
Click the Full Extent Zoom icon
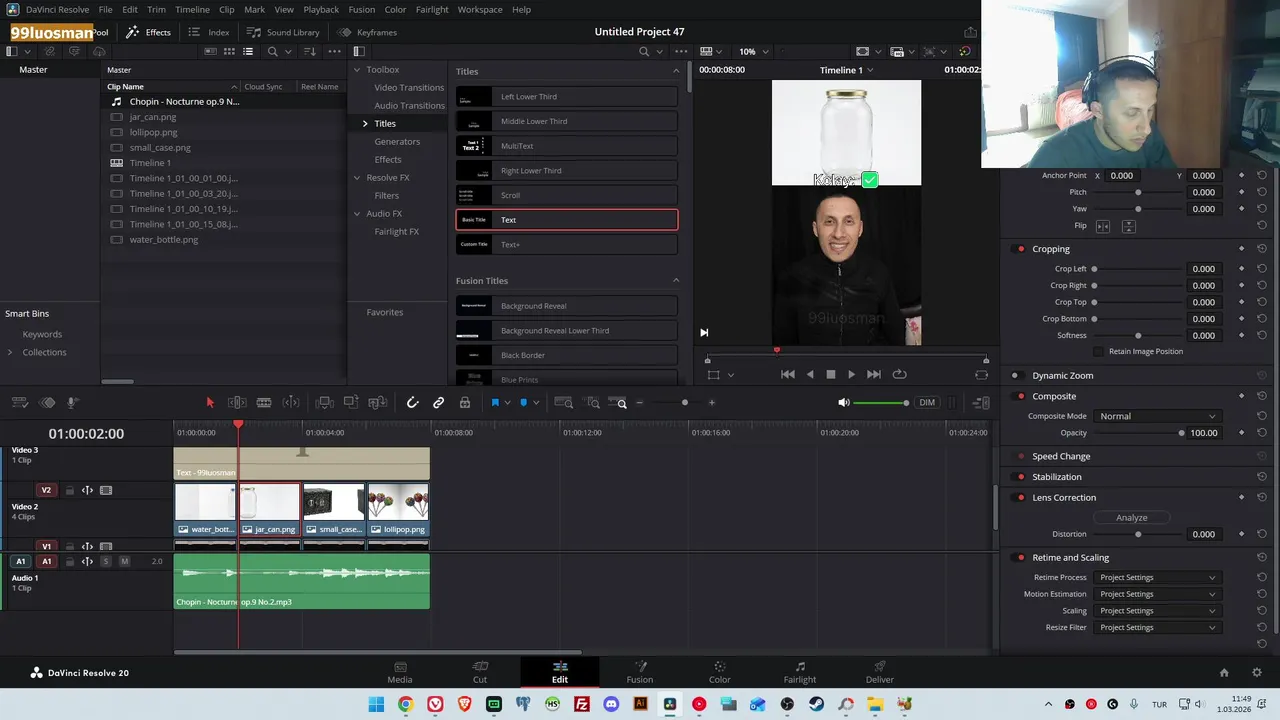[563, 402]
